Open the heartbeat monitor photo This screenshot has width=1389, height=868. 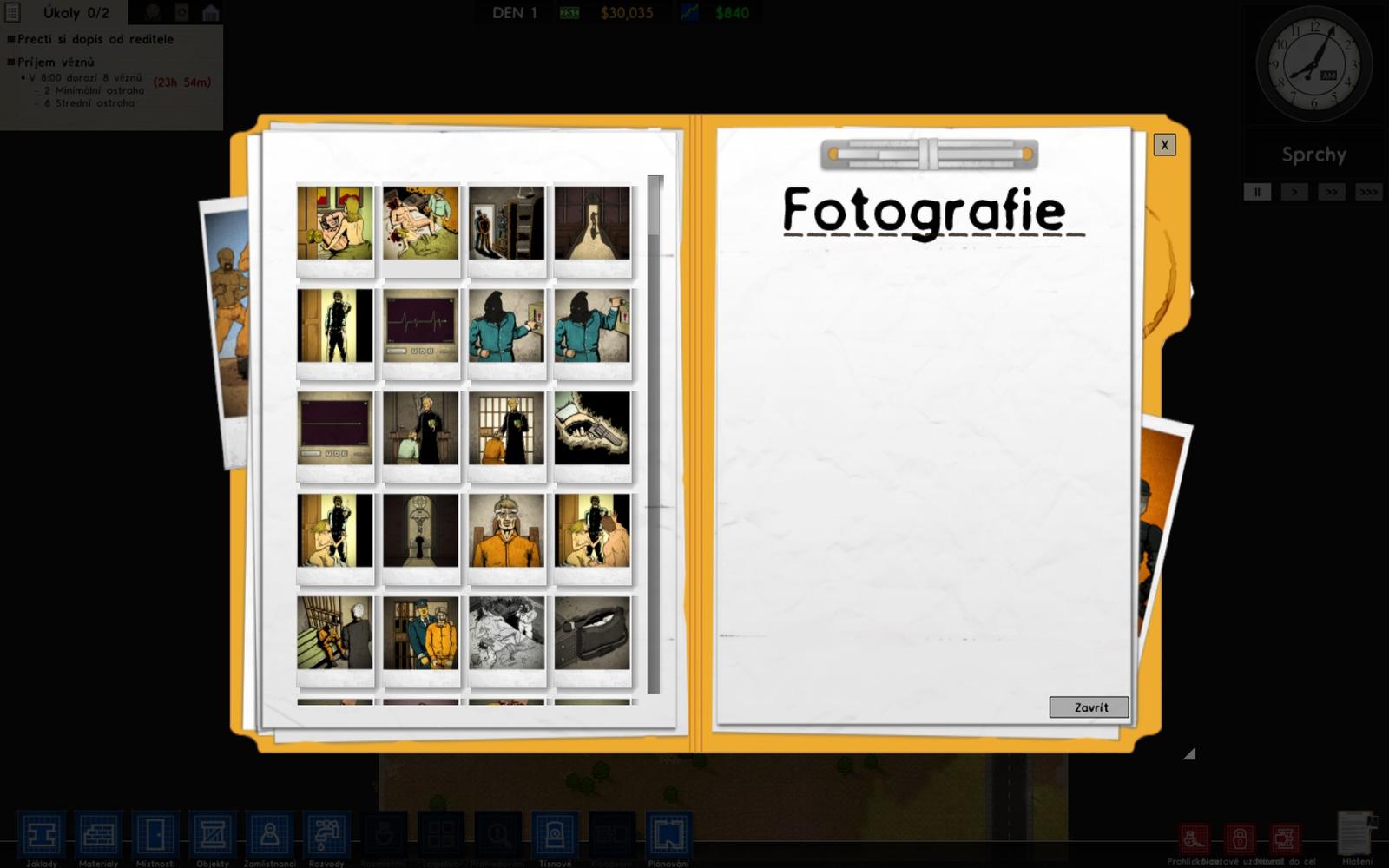[421, 325]
